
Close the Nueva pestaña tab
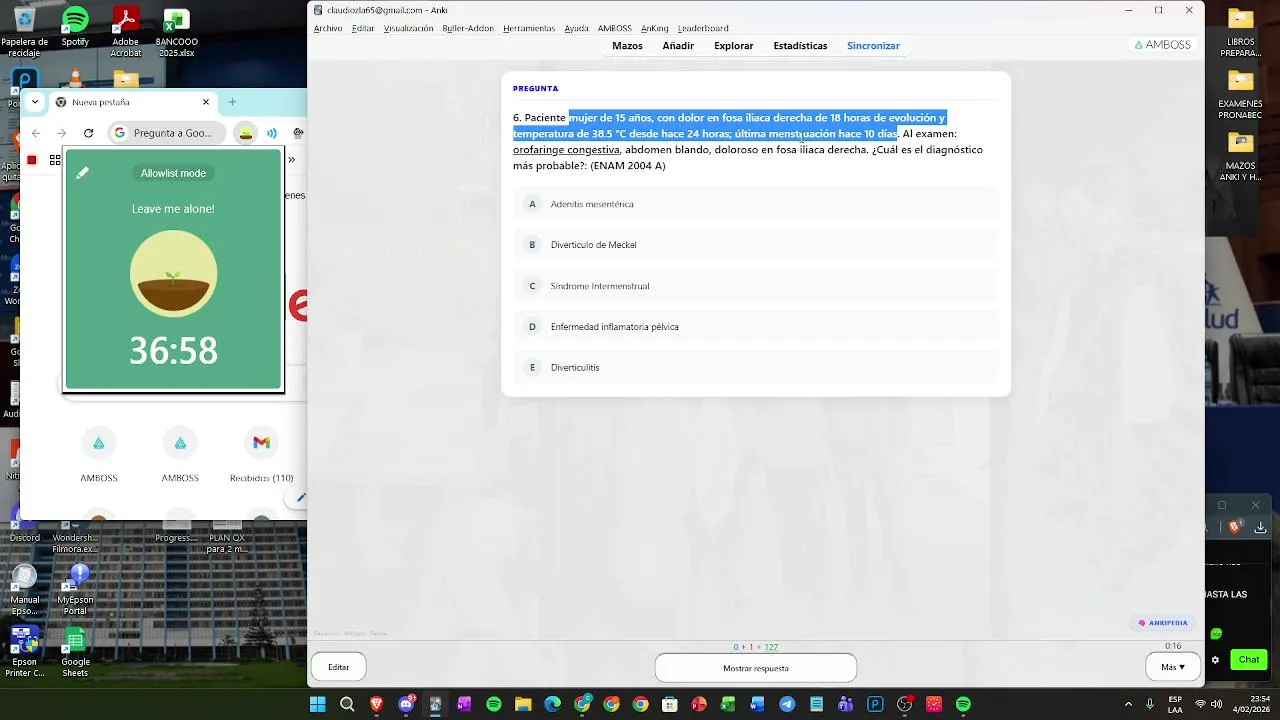[207, 102]
